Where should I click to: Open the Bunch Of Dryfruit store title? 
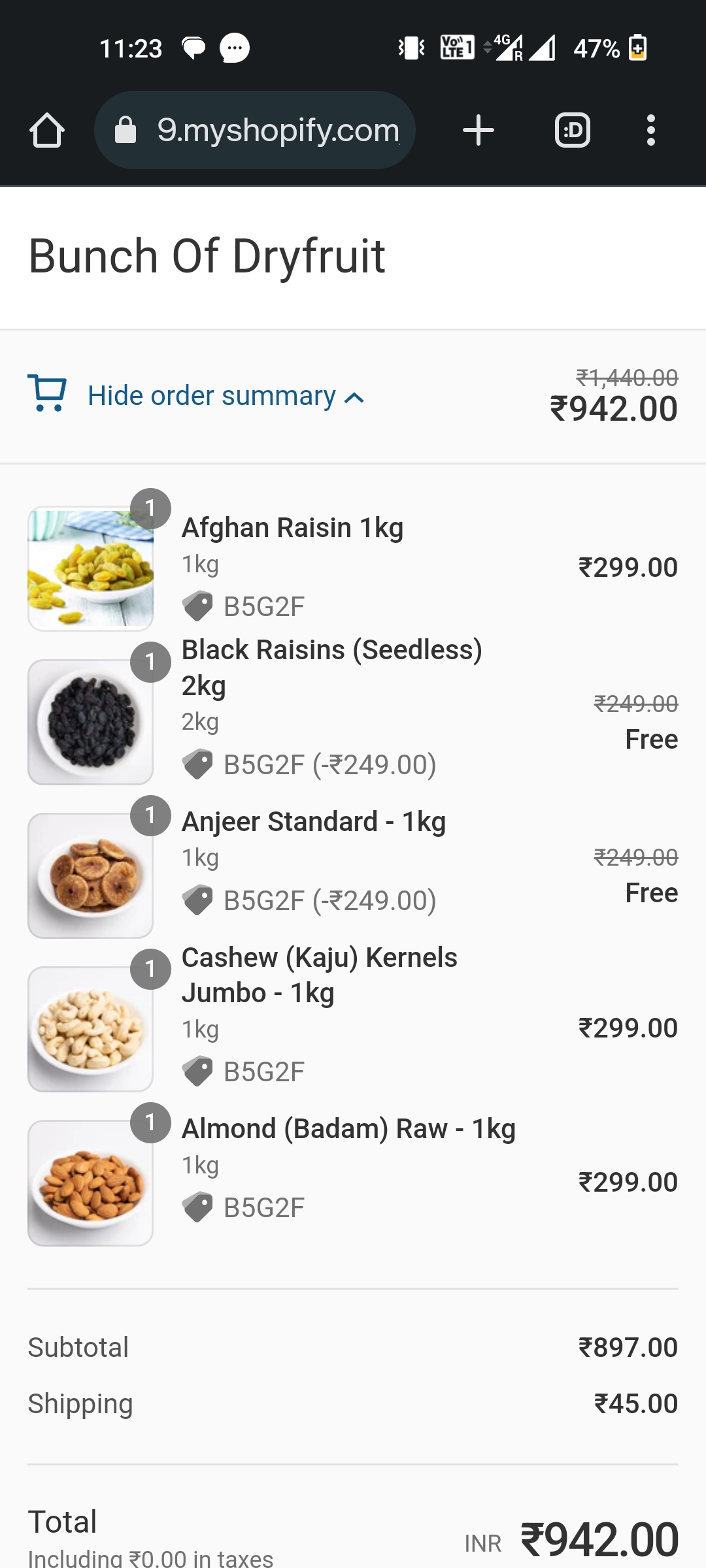[x=207, y=256]
